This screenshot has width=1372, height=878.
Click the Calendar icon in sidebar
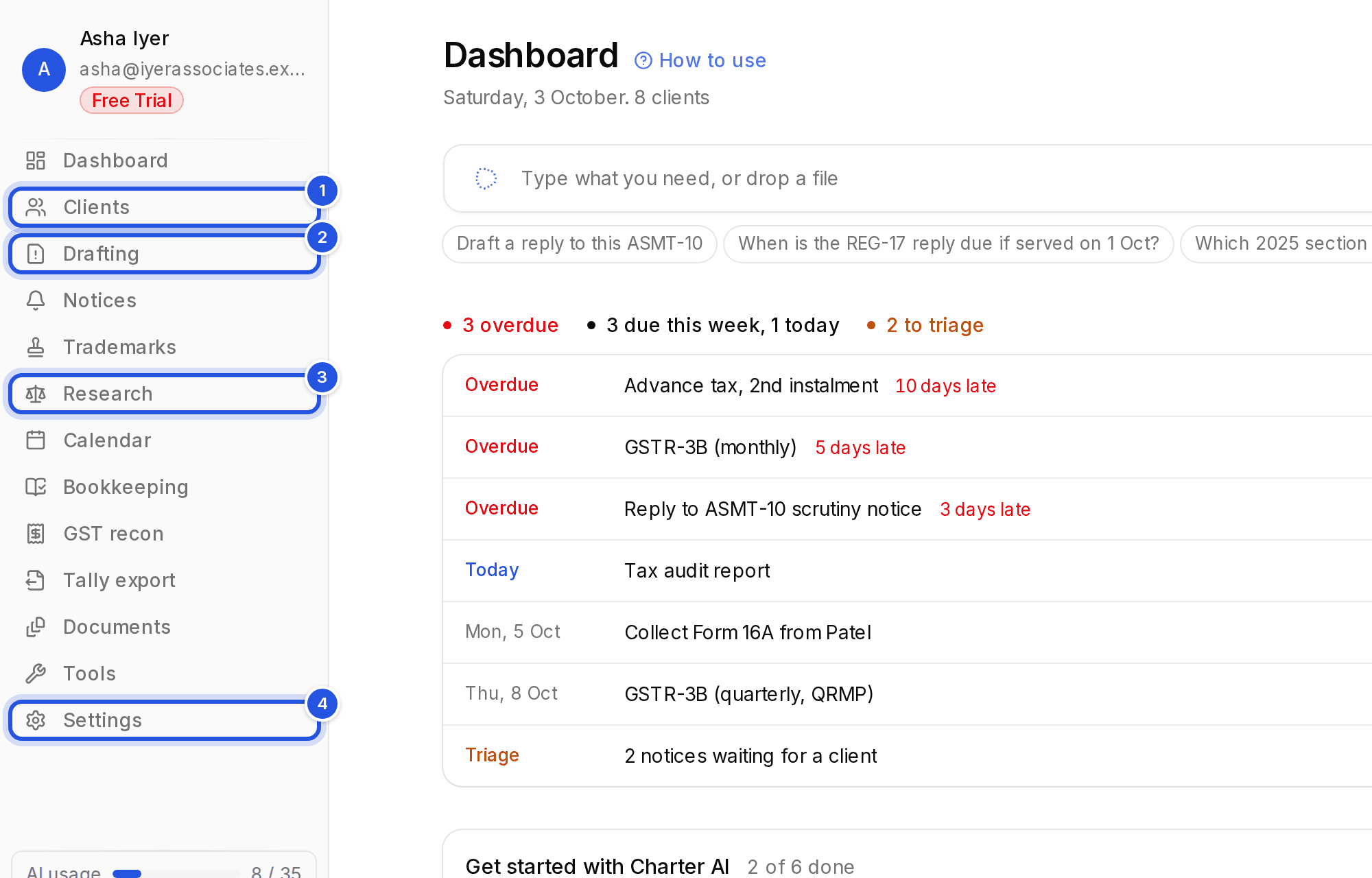36,440
